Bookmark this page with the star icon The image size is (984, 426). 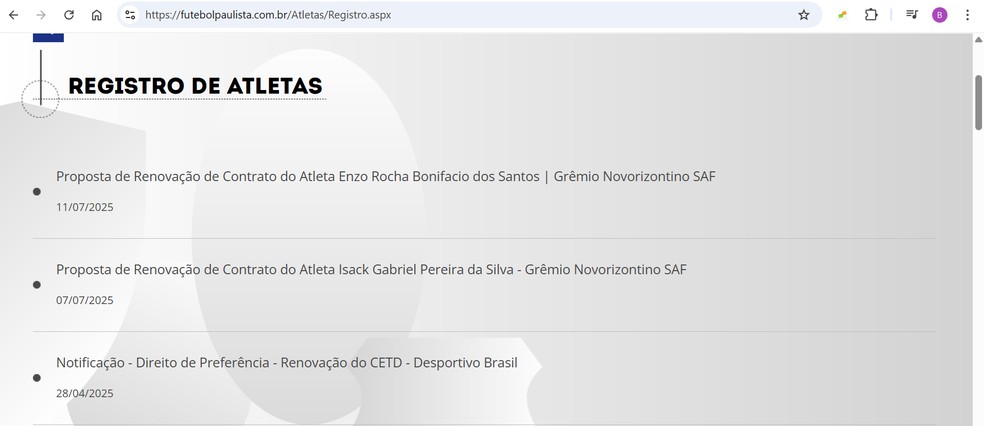pos(804,15)
